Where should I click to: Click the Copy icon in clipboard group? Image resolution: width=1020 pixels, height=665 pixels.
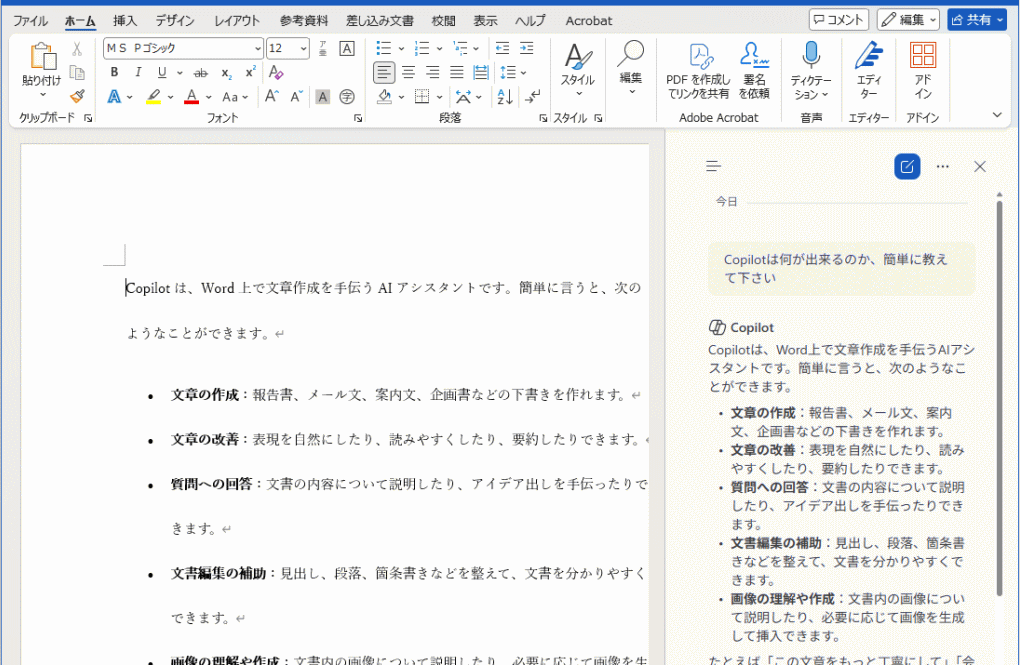(77, 73)
